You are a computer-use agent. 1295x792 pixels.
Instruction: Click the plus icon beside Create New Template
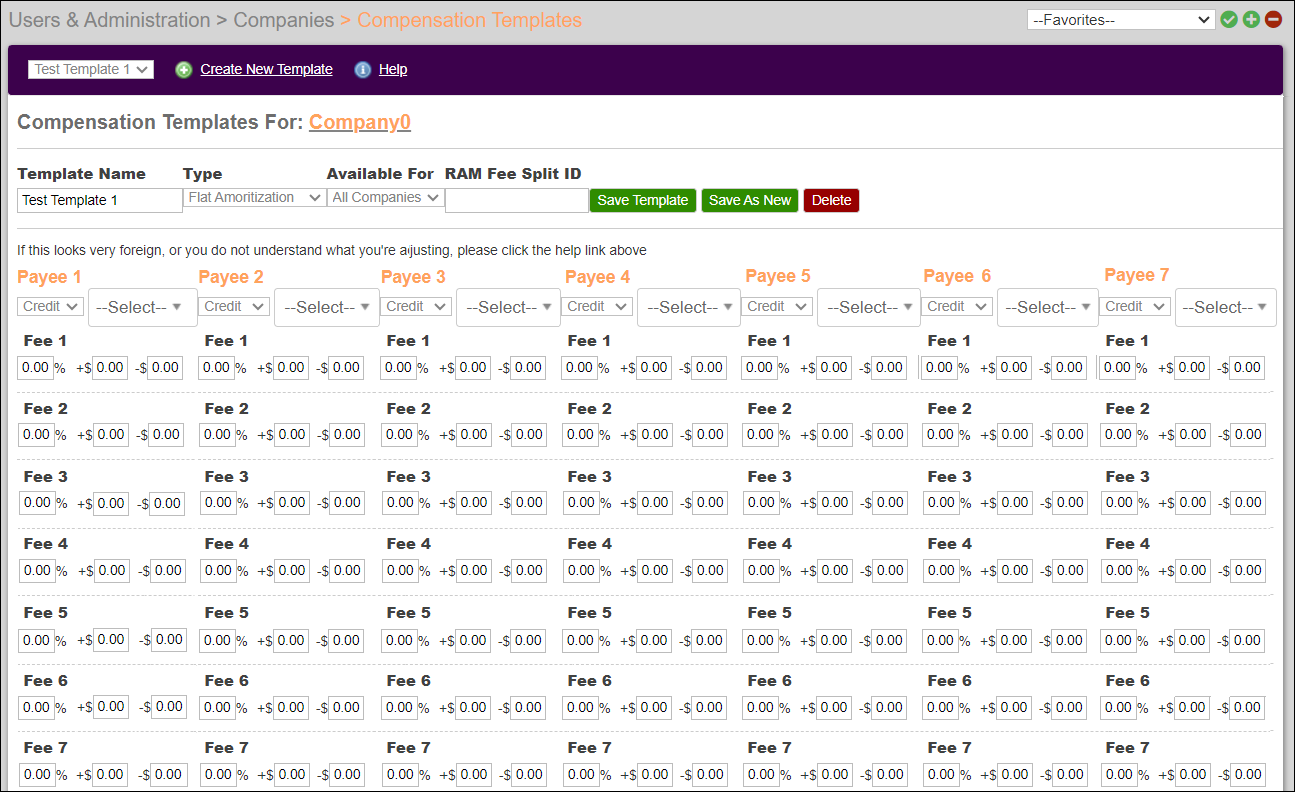[x=183, y=69]
